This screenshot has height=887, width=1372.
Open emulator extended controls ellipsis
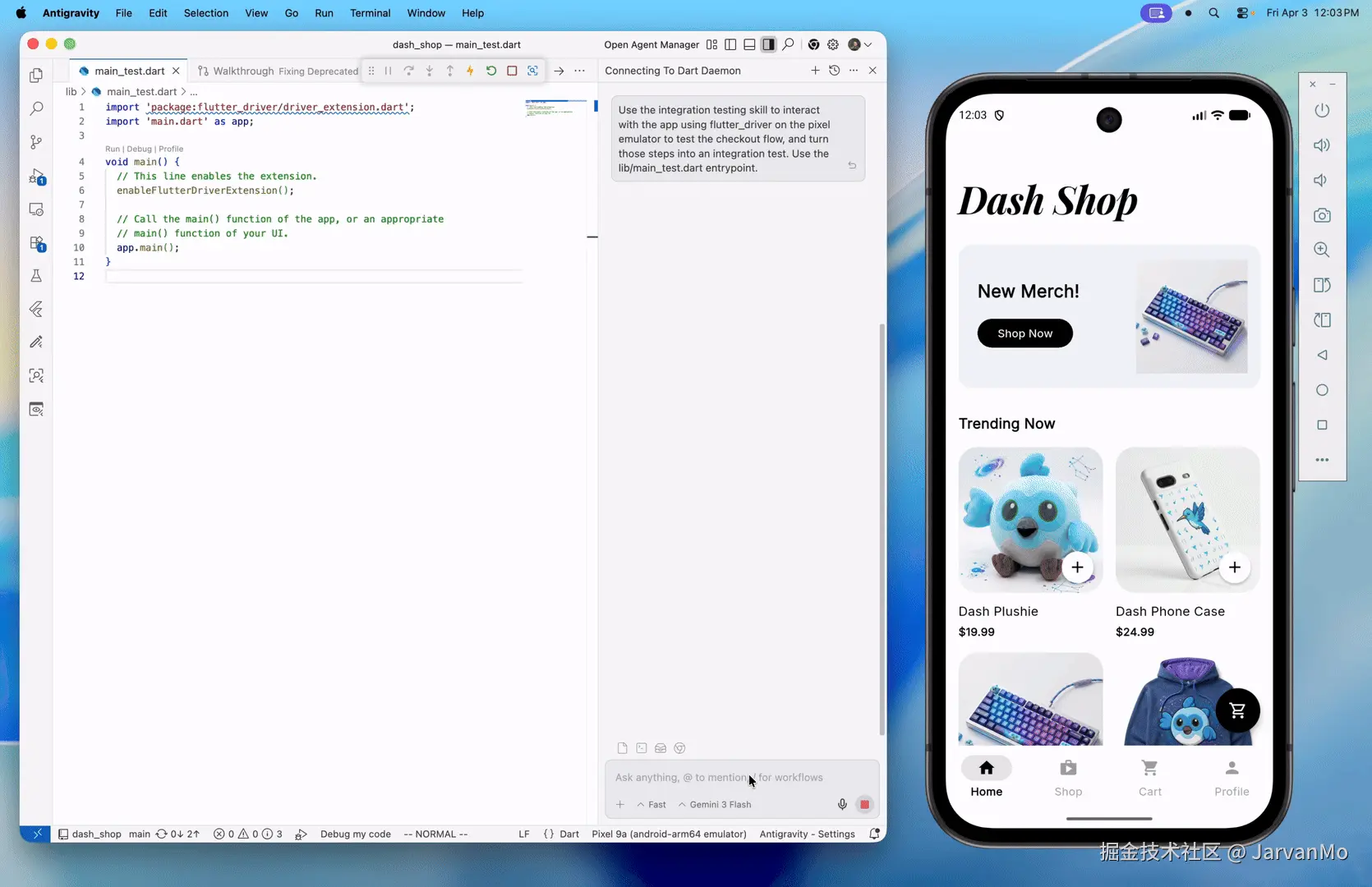(1322, 460)
